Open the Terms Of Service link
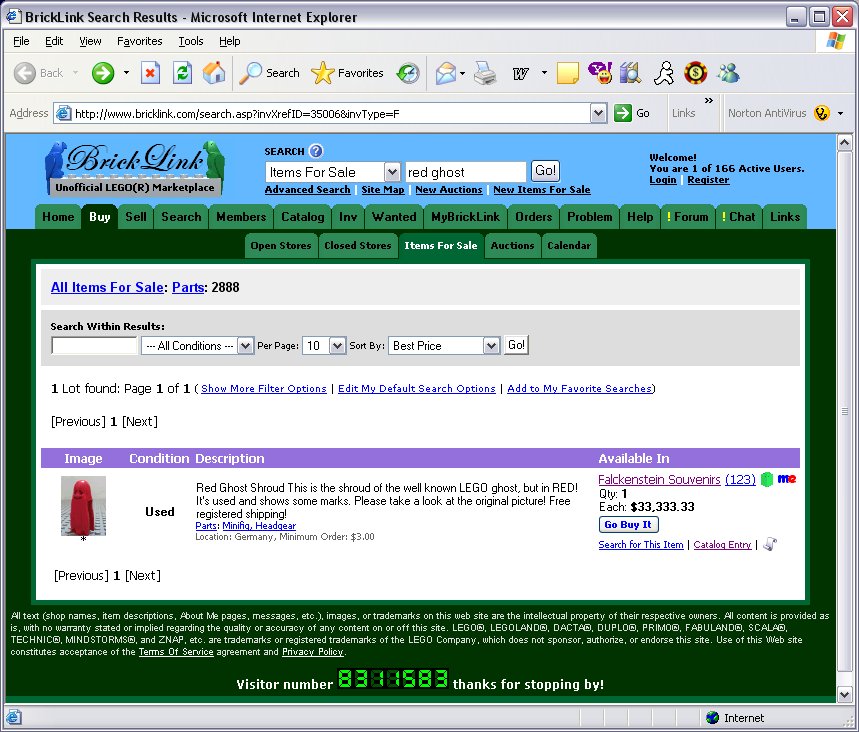The image size is (859, 732). (176, 652)
